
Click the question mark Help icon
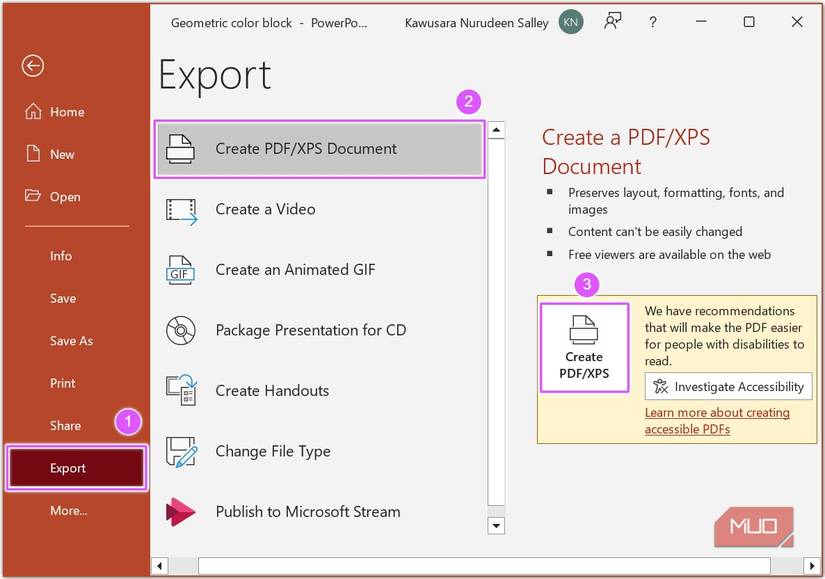653,22
